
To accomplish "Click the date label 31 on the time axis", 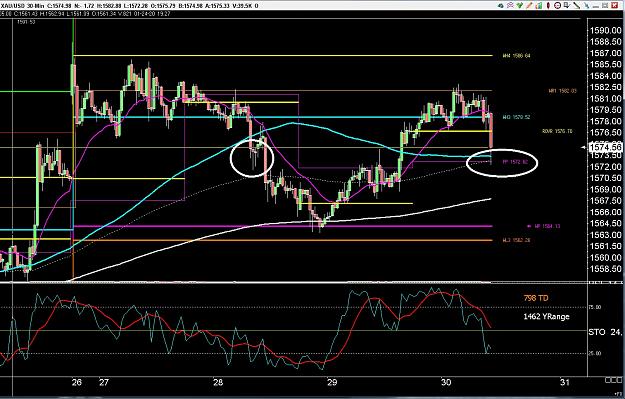I will coord(564,382).
